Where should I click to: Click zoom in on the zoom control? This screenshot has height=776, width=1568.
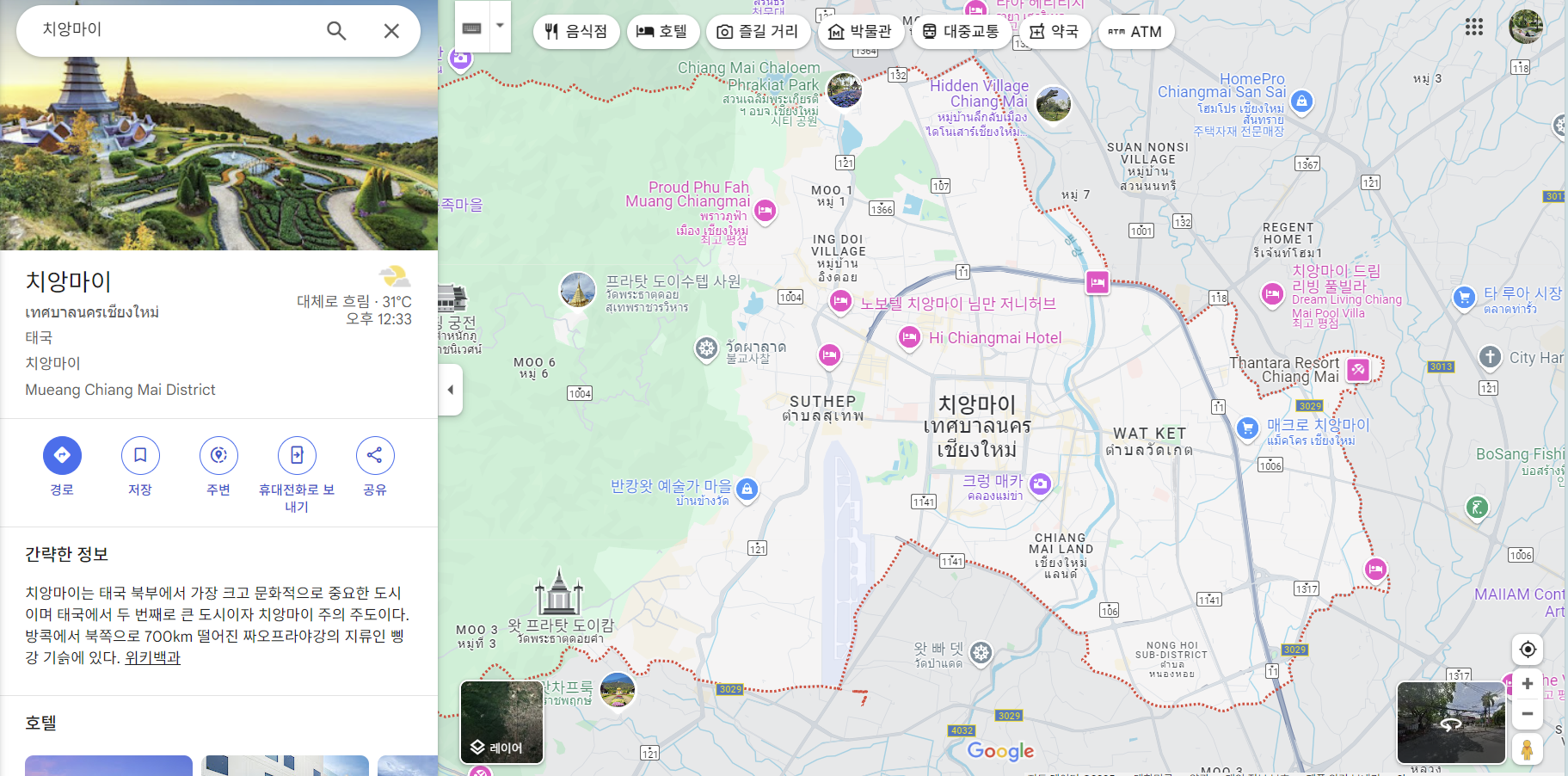(x=1527, y=683)
